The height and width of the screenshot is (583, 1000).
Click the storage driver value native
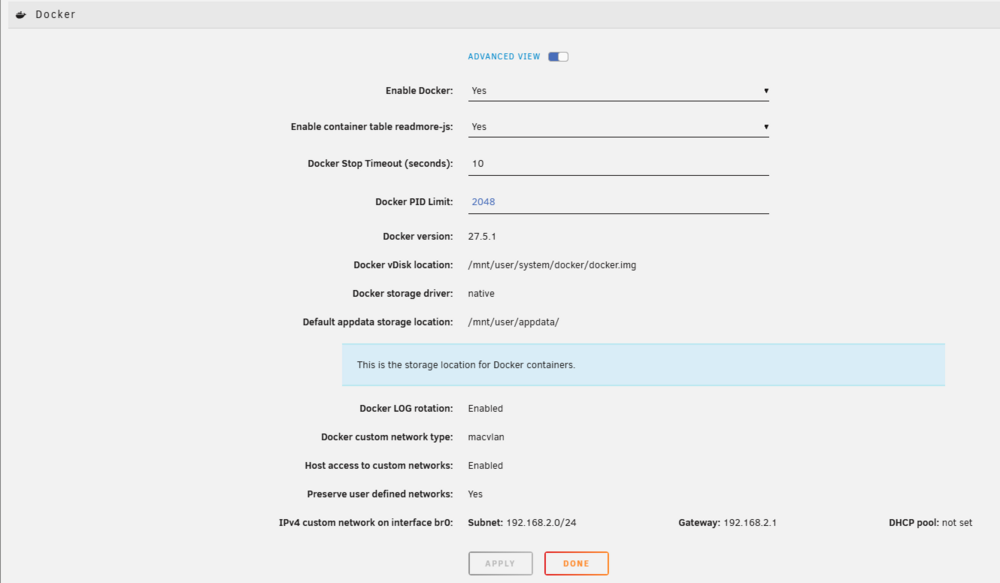click(x=482, y=293)
